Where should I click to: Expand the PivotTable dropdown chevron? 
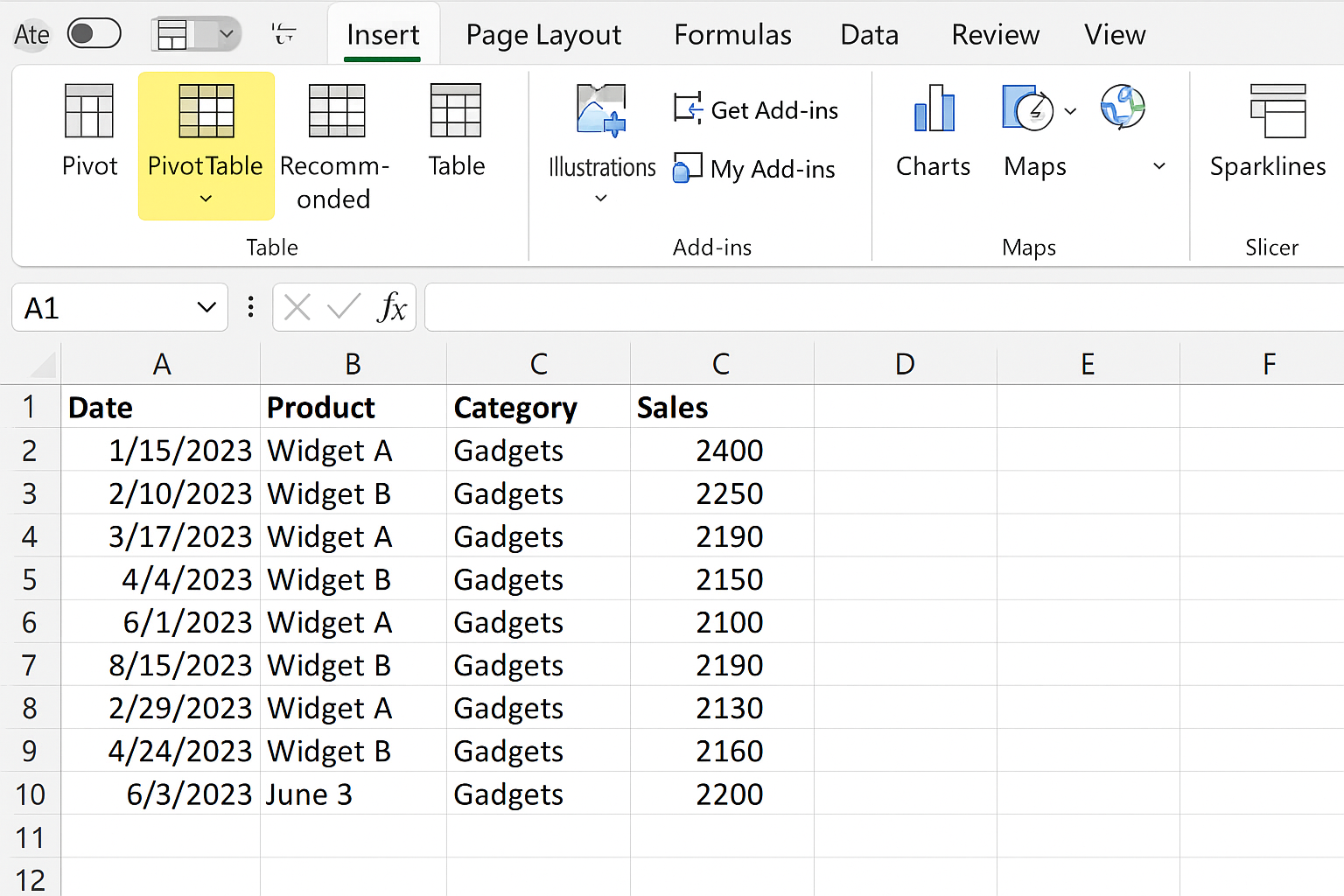(x=206, y=199)
